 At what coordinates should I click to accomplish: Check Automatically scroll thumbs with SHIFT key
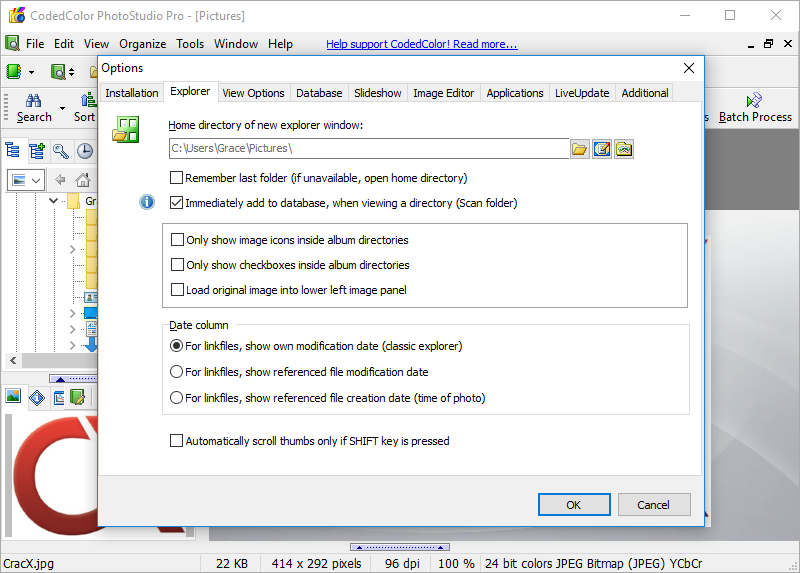(x=176, y=441)
